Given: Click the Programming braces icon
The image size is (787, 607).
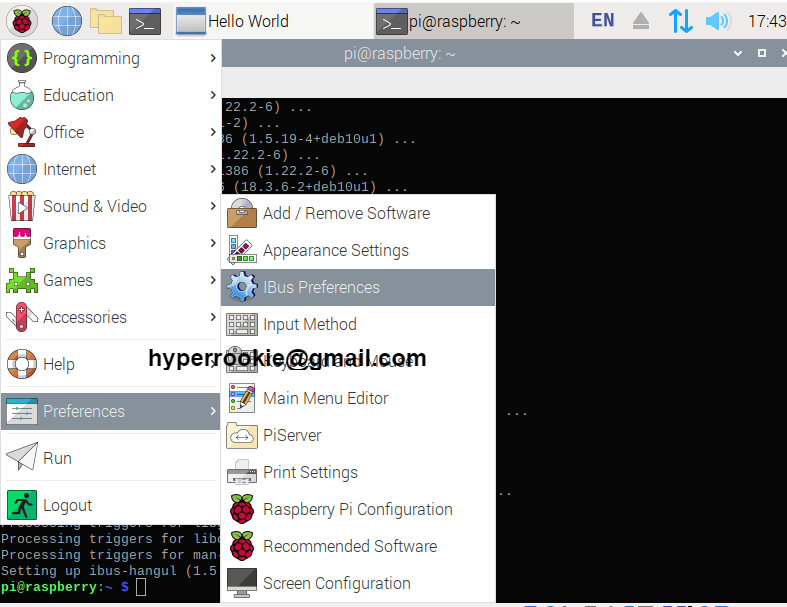Looking at the screenshot, I should pos(22,58).
